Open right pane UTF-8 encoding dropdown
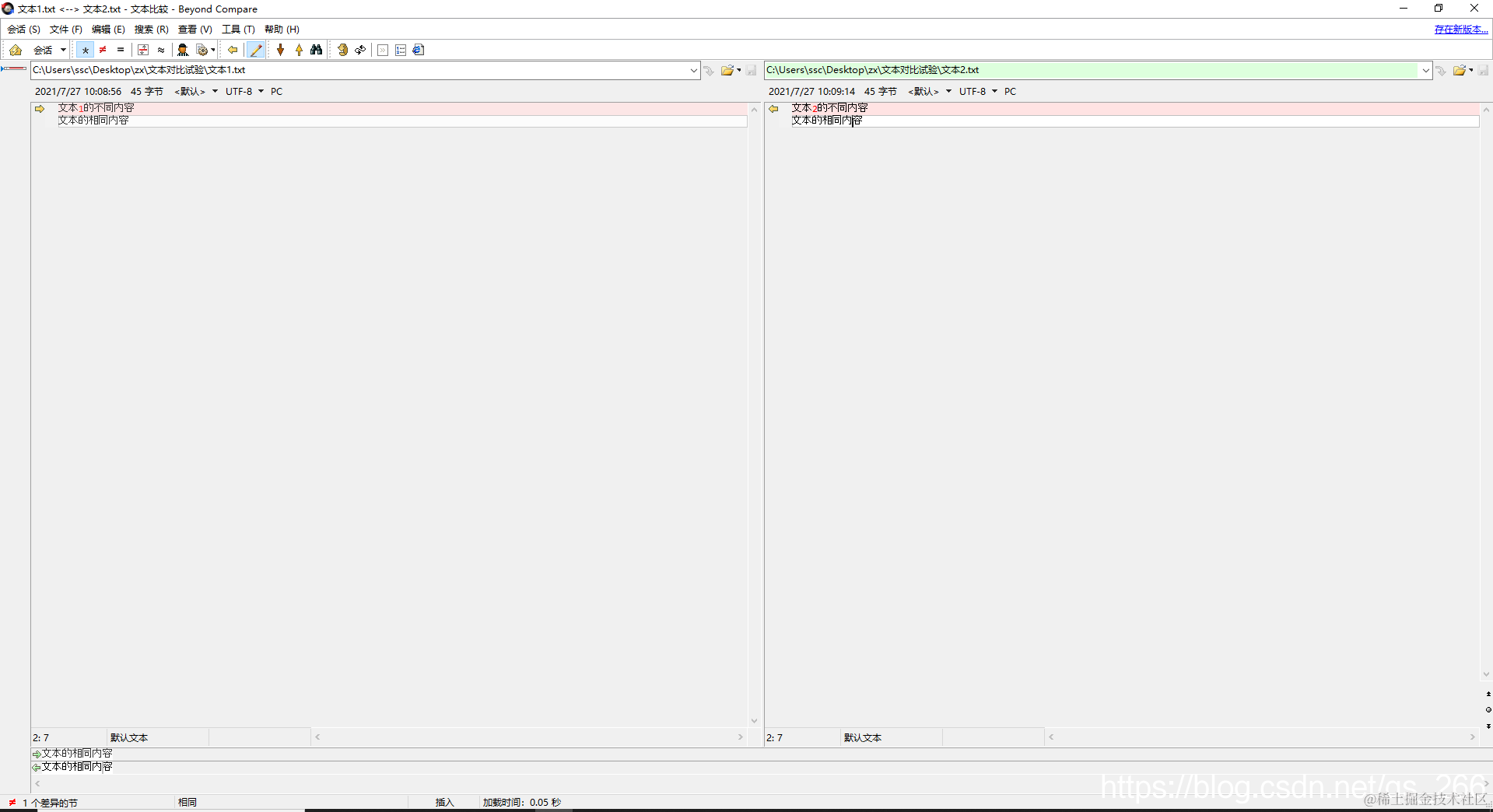 (x=978, y=92)
